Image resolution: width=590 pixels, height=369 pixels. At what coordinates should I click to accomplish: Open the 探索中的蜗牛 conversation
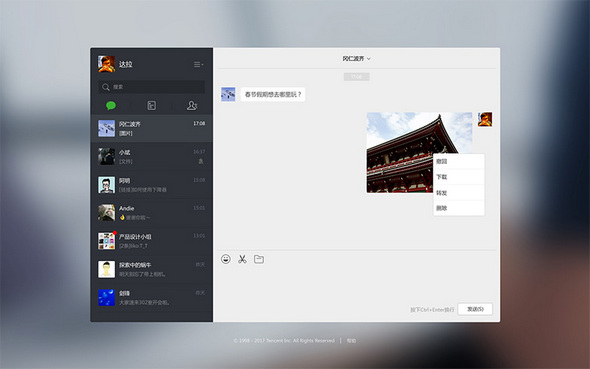tap(152, 269)
